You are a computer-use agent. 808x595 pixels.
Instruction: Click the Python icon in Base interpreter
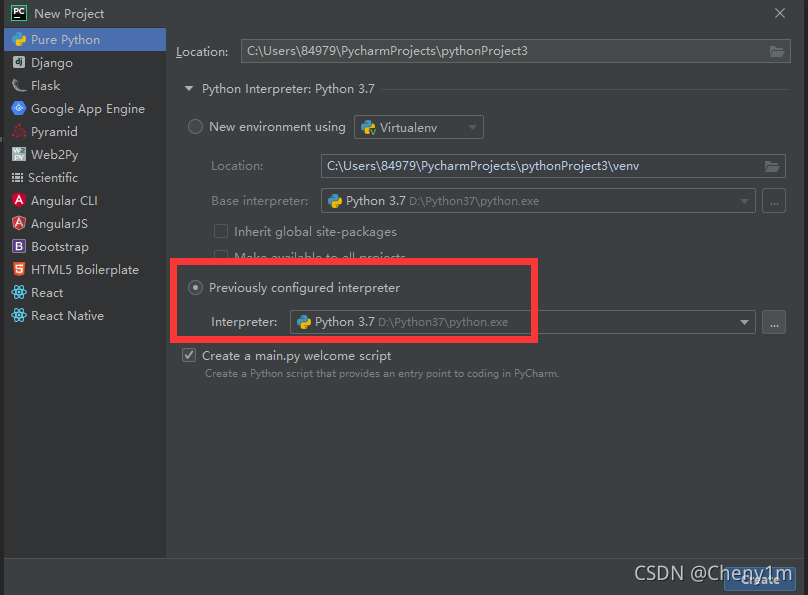click(x=335, y=201)
